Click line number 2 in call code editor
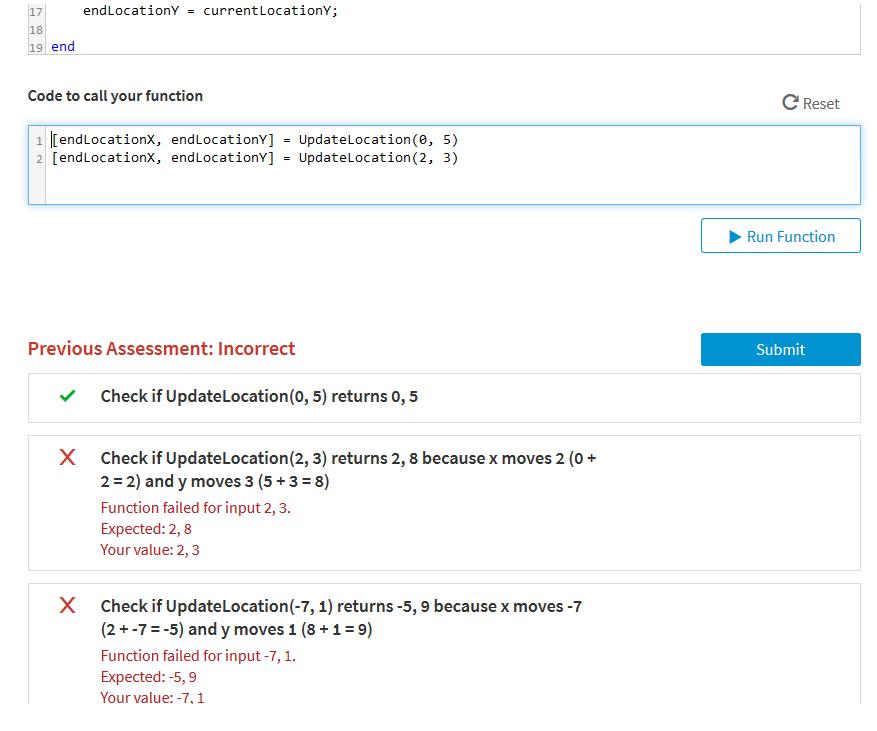877x731 pixels. coord(38,158)
